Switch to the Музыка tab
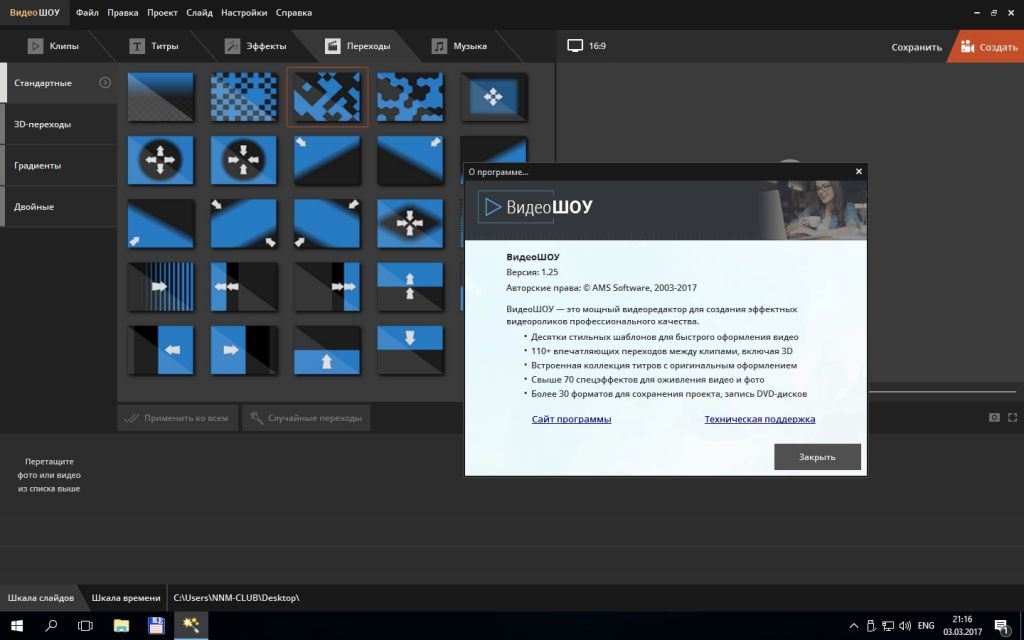1024x640 pixels. click(459, 46)
